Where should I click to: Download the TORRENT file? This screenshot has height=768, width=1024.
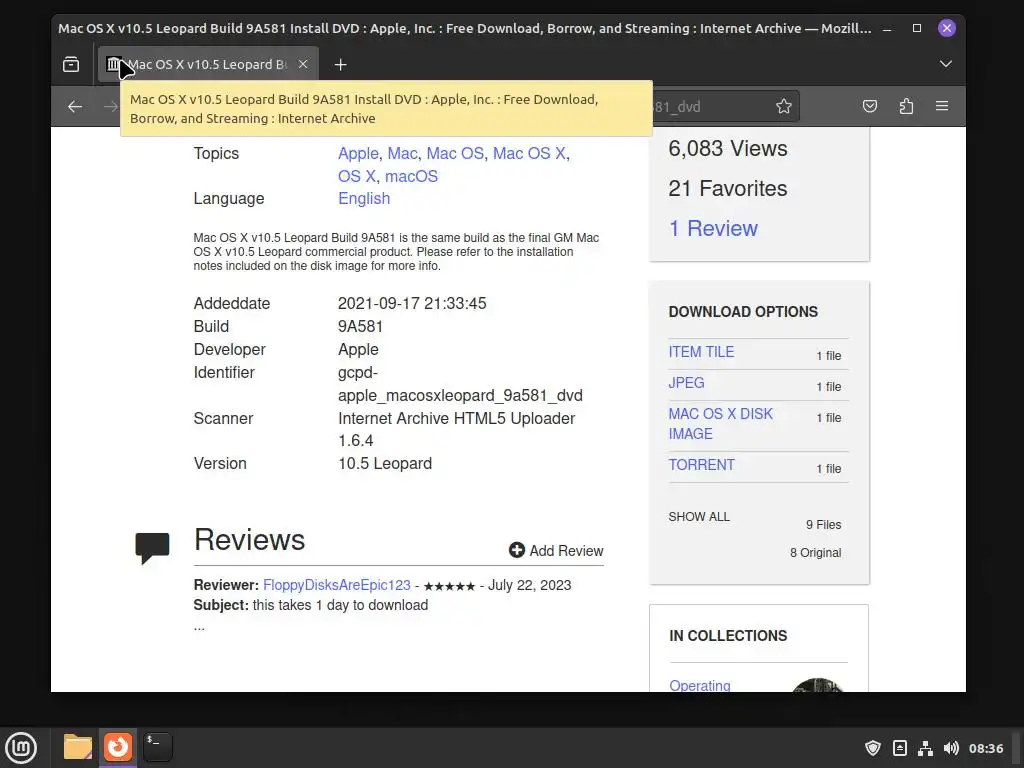(x=701, y=465)
